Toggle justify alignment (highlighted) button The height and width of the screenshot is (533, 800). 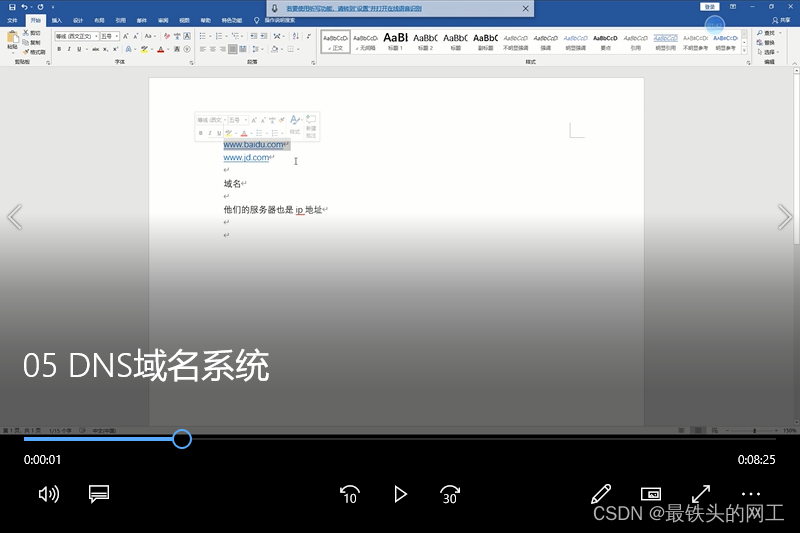coord(233,49)
